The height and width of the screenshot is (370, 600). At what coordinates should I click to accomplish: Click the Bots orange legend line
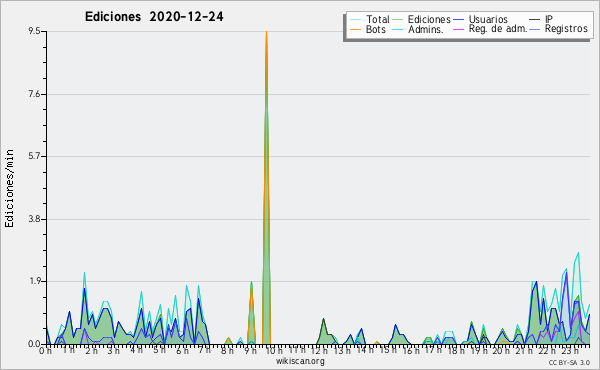(355, 29)
